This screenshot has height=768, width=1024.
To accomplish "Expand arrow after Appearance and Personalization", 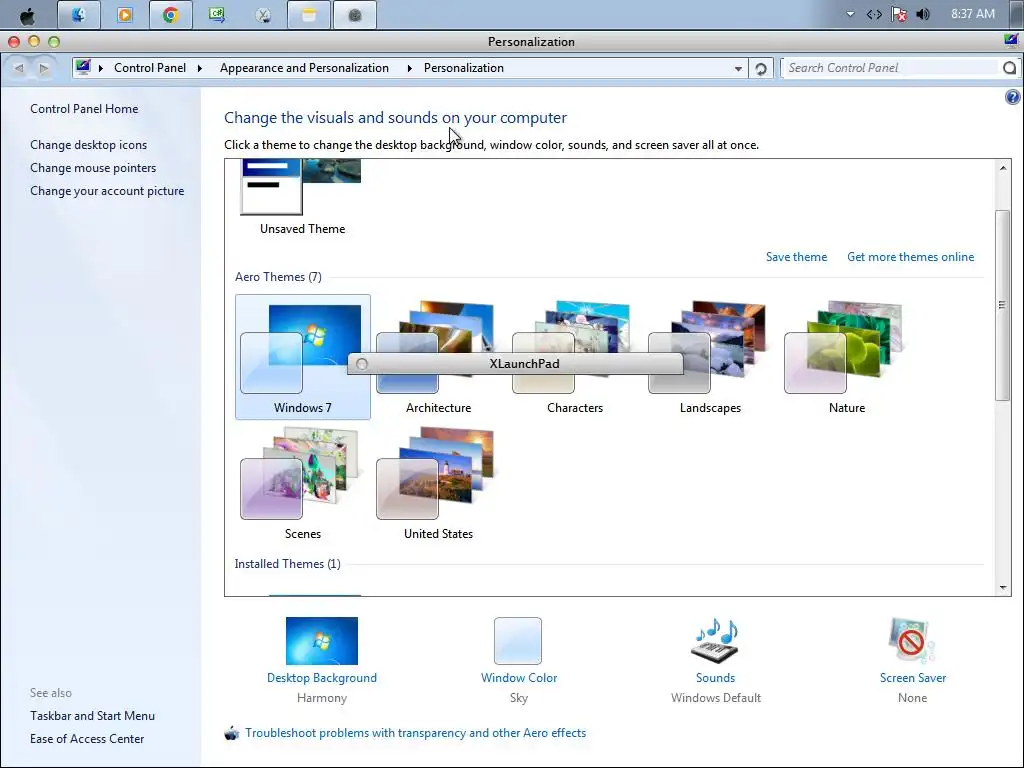I will [x=409, y=68].
